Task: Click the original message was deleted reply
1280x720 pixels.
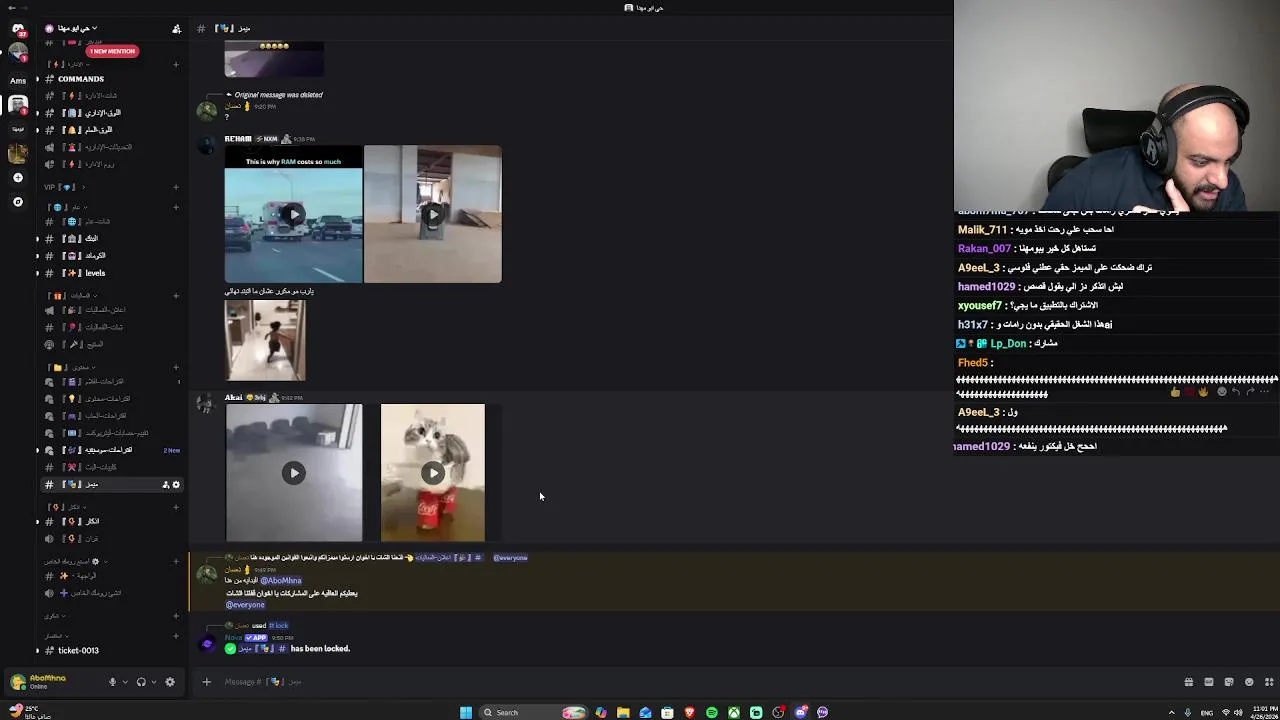Action: 277,95
